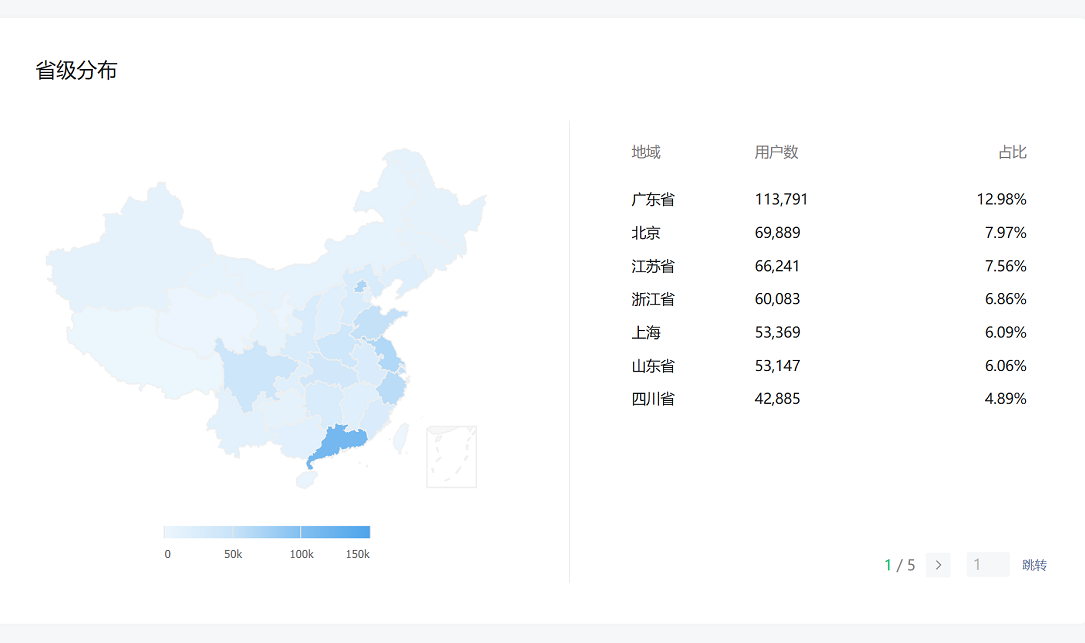Click the 0 to 50k legend segment
The image size is (1085, 643).
click(198, 532)
